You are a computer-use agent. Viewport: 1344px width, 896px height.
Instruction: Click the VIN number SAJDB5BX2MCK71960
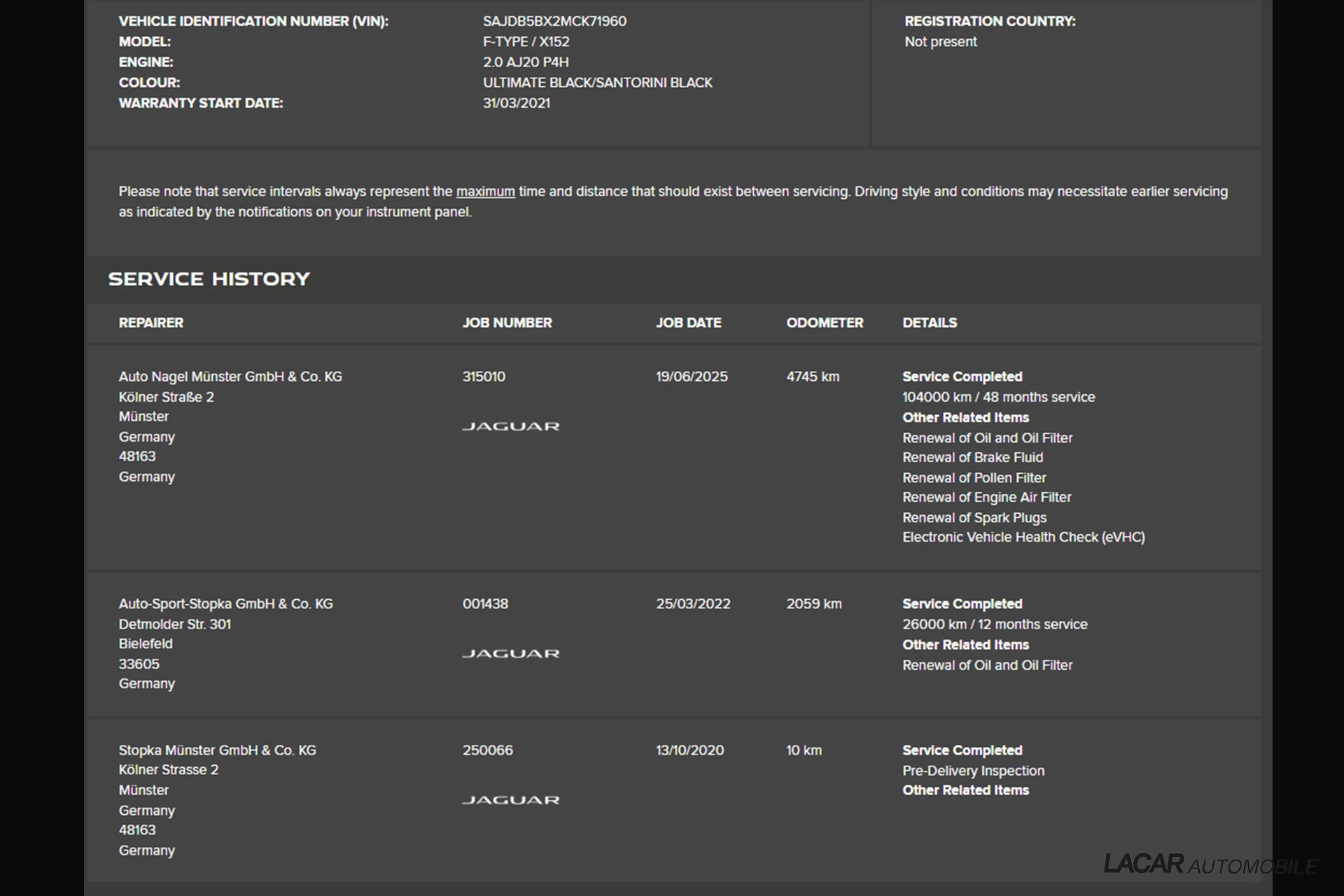click(554, 22)
